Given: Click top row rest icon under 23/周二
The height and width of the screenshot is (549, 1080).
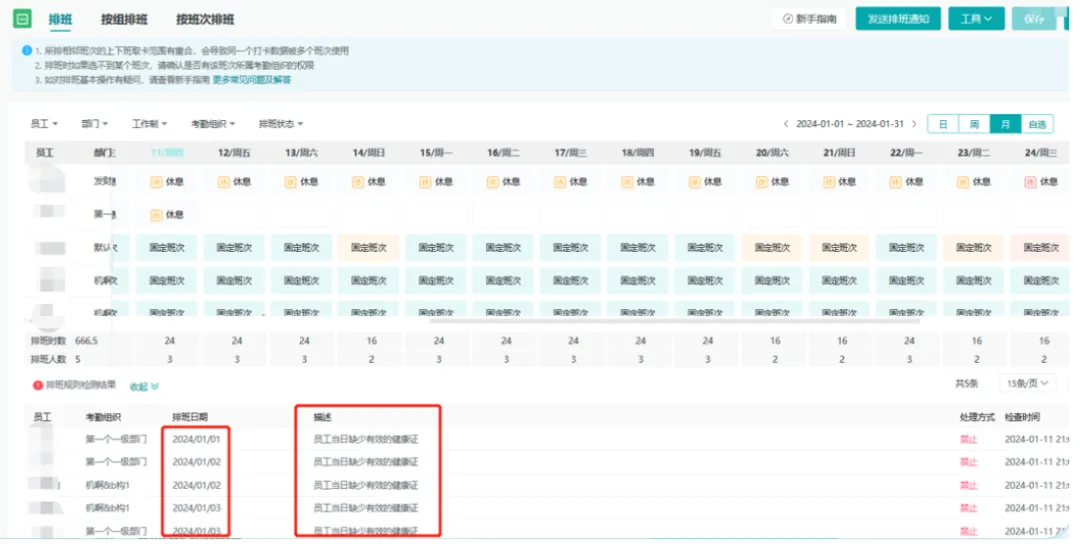Looking at the screenshot, I should coord(963,182).
